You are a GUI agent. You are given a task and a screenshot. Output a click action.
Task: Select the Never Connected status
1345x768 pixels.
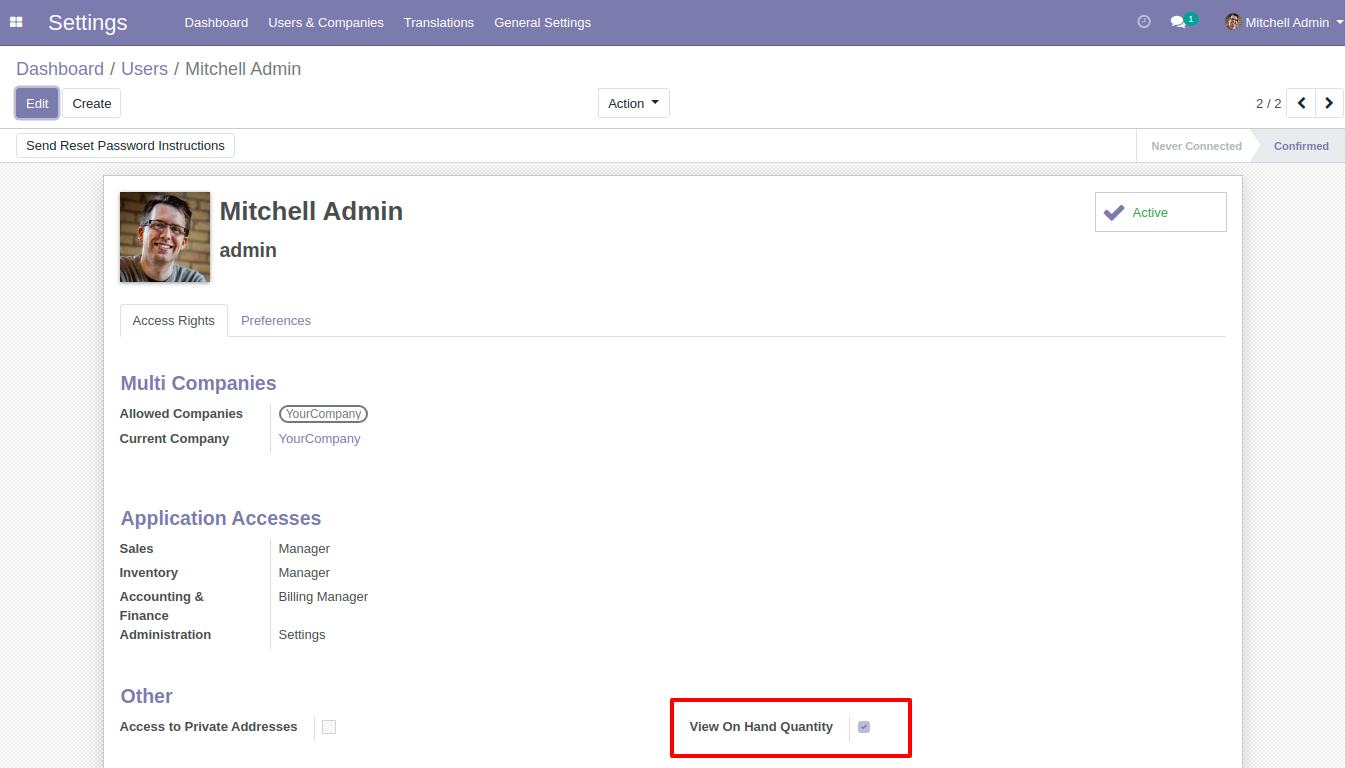tap(1196, 146)
